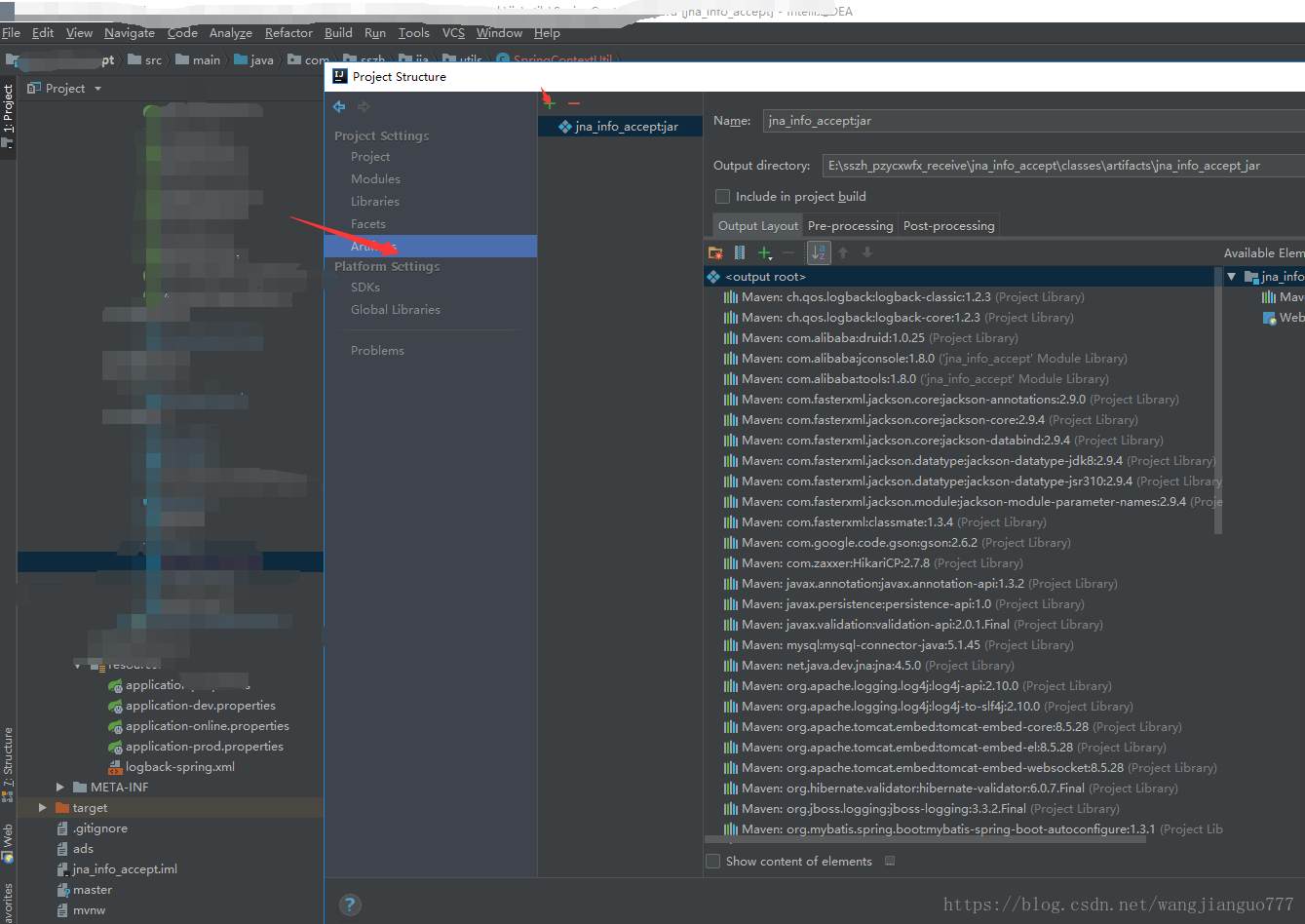The width and height of the screenshot is (1305, 924).
Task: Check the Show content of elements checkbox
Action: 712,861
